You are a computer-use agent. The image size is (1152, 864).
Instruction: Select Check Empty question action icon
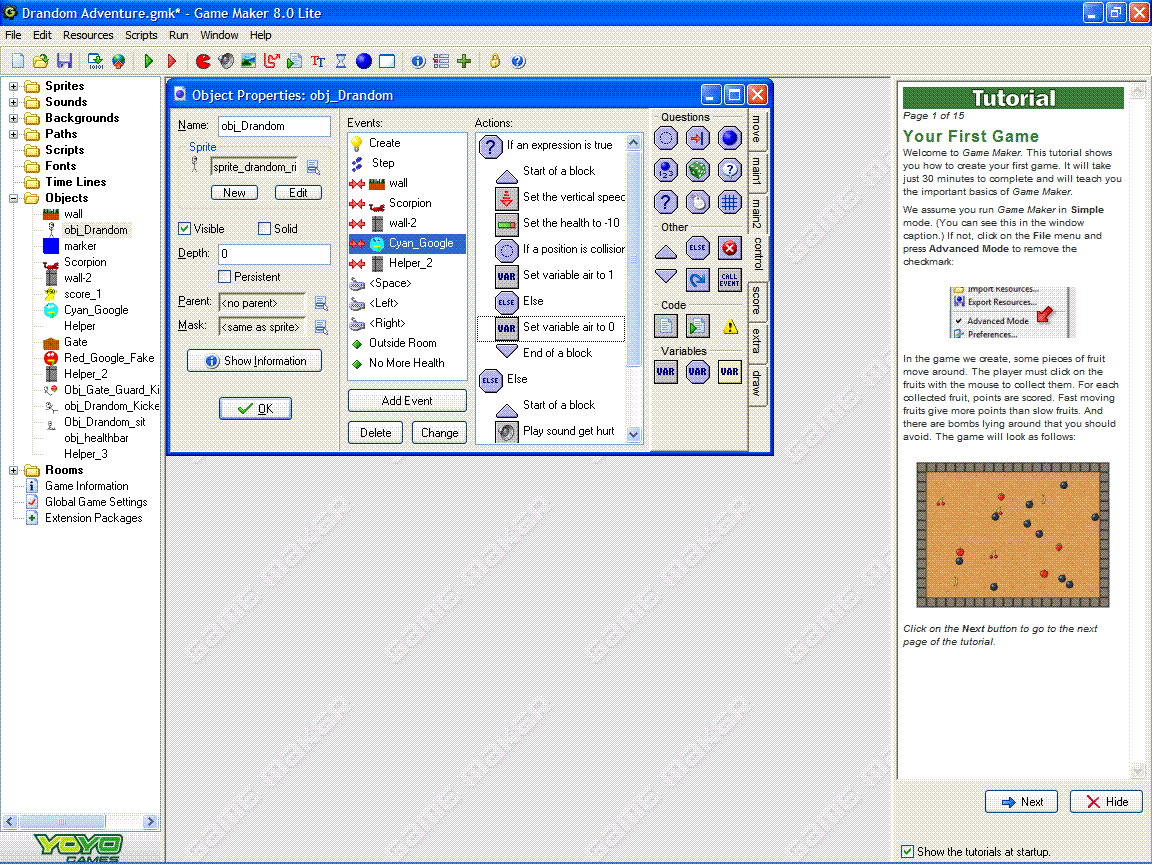(666, 138)
